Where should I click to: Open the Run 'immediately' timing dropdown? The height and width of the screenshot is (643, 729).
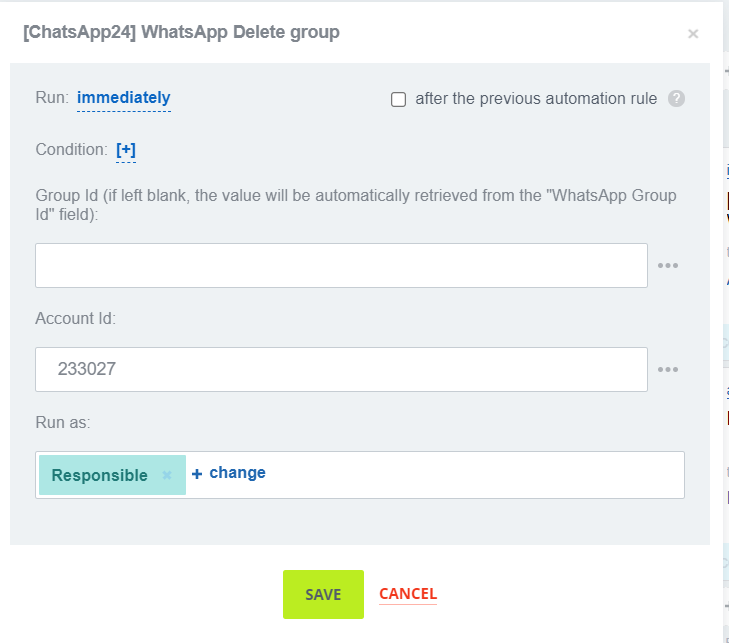coord(123,98)
